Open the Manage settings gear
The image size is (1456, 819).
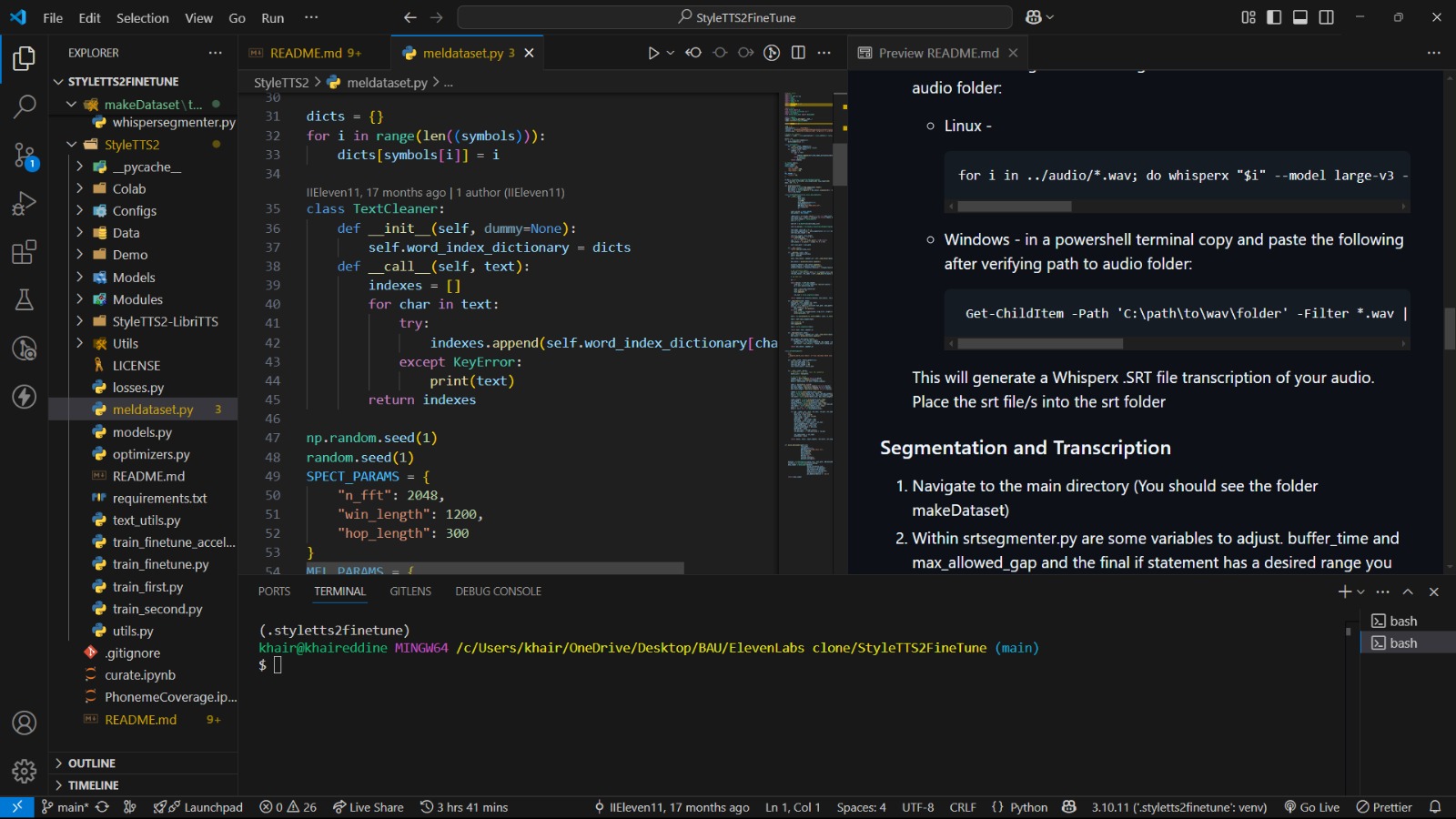(x=25, y=772)
